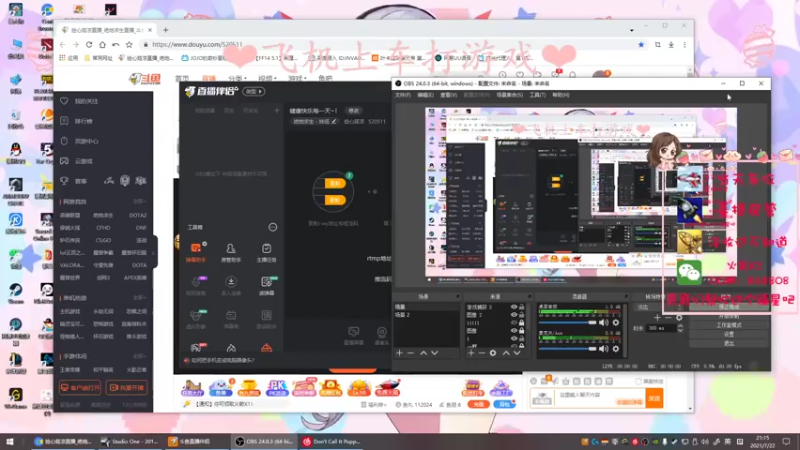Expand 全部 beside the 网游竞技 section
800x450 pixels.
tap(139, 202)
